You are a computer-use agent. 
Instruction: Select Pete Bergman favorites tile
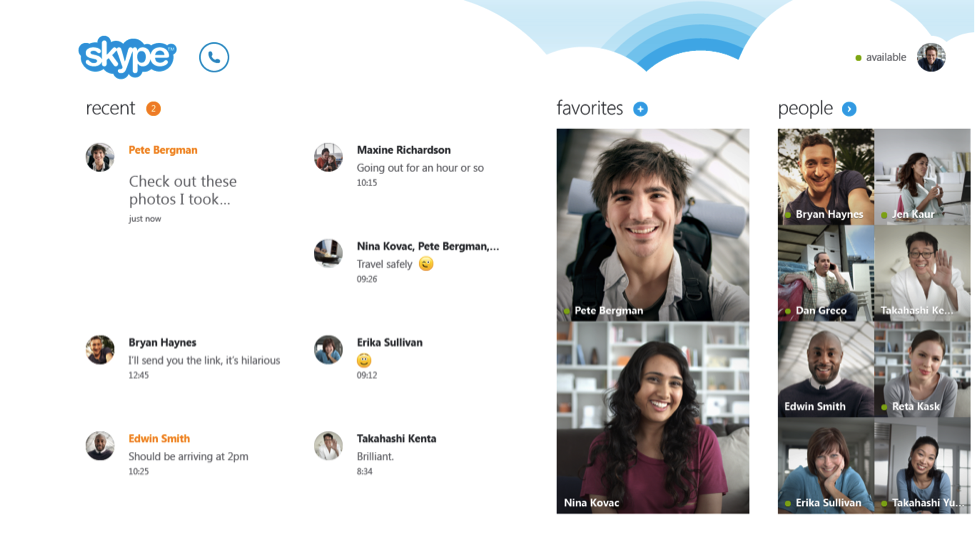click(653, 225)
